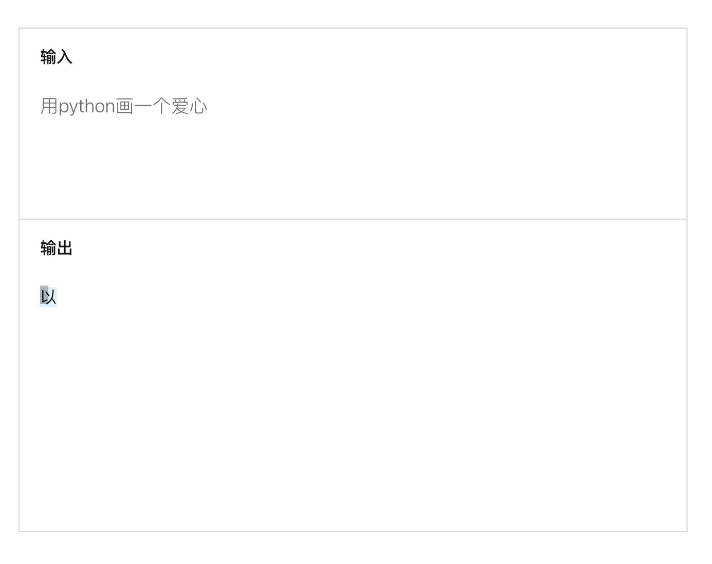Click the 输入 heading label
Viewport: 712px width, 564px height.
tap(56, 57)
